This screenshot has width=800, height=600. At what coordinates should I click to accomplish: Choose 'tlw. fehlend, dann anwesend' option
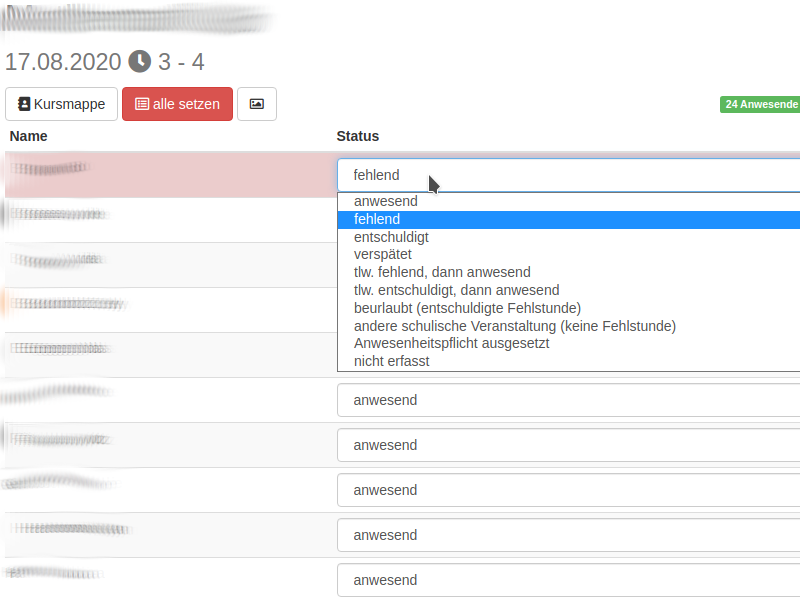tap(442, 272)
